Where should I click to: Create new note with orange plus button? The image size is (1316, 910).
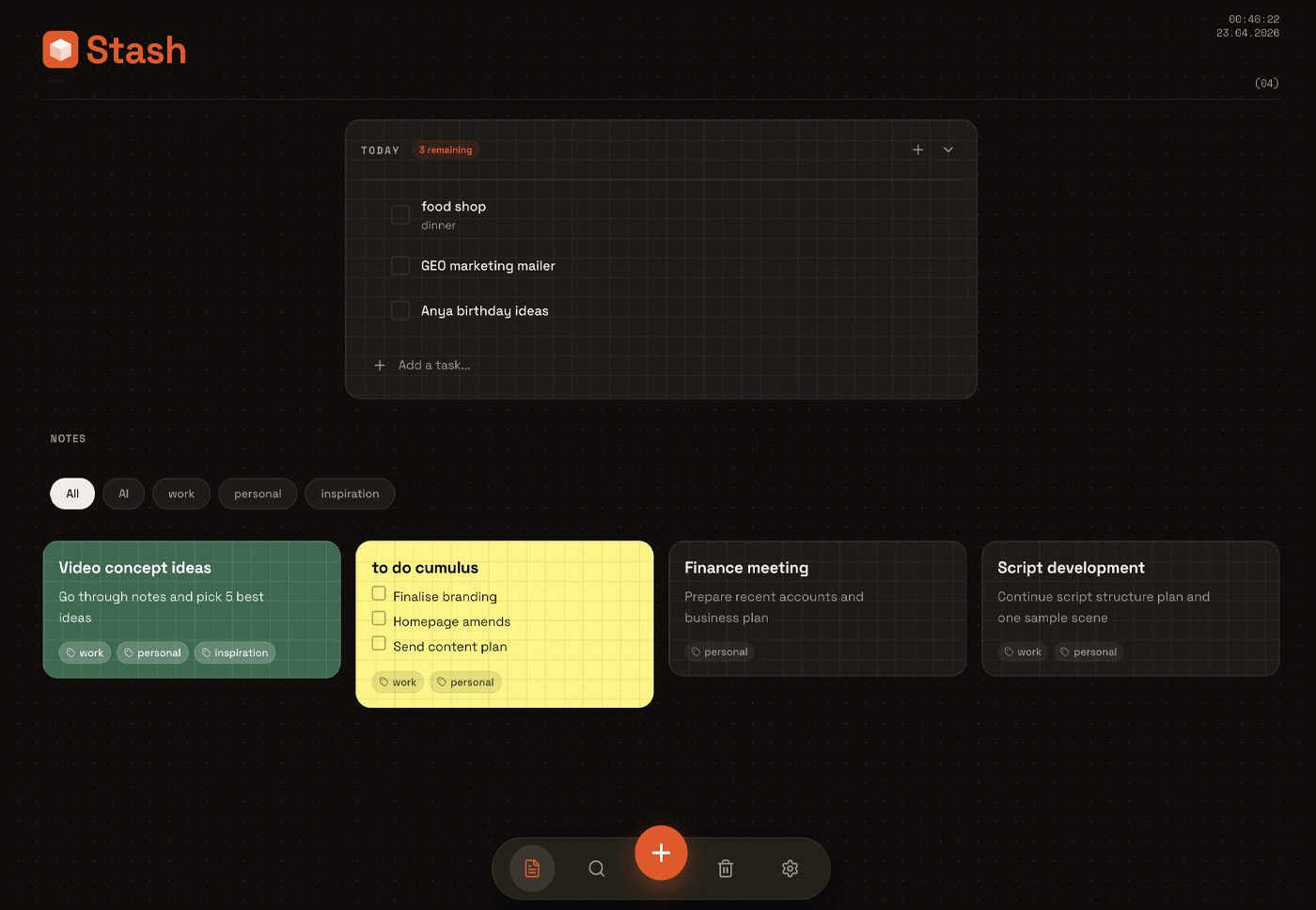[661, 853]
